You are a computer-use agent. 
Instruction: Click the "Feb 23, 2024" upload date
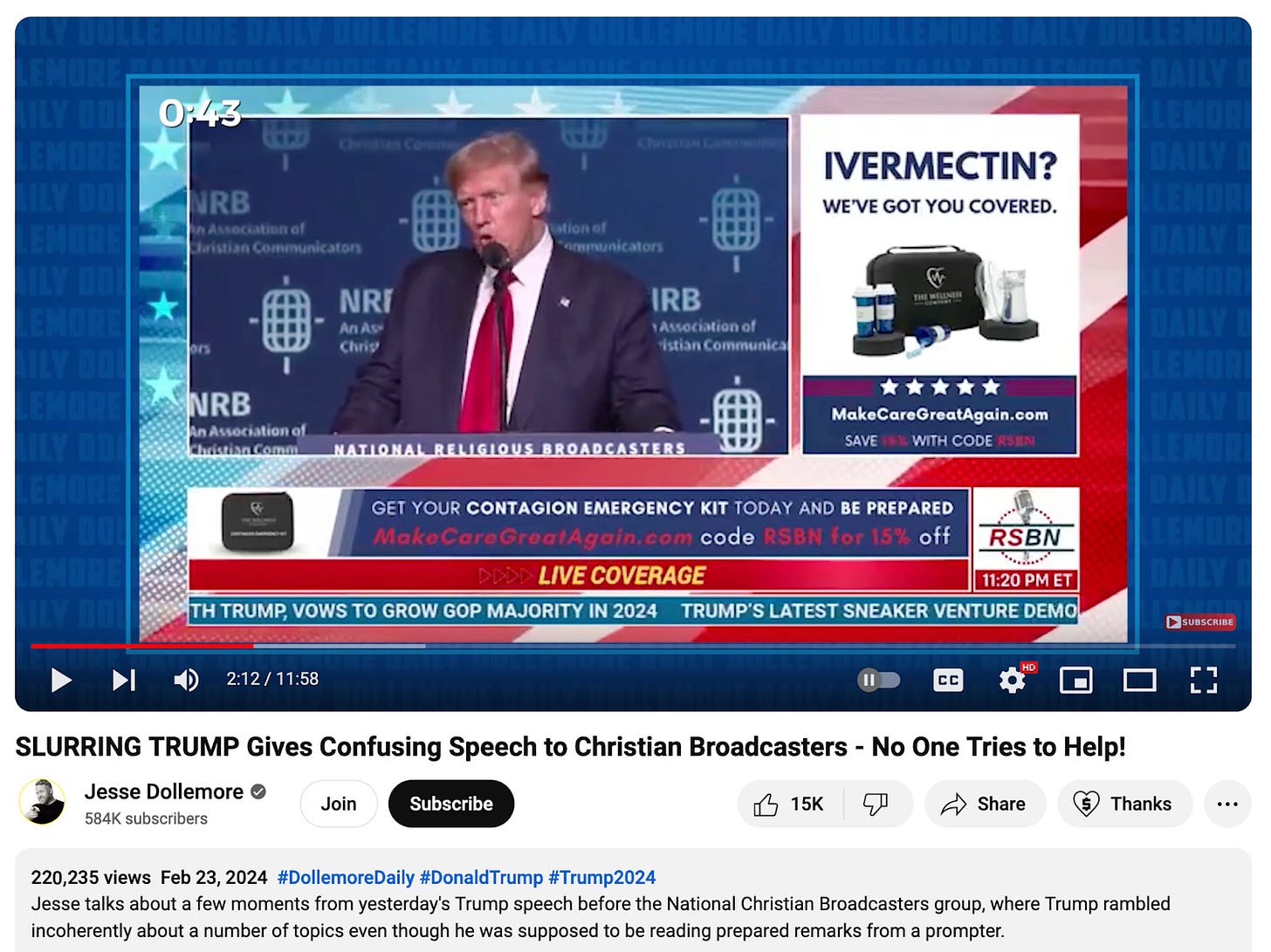pos(214,877)
